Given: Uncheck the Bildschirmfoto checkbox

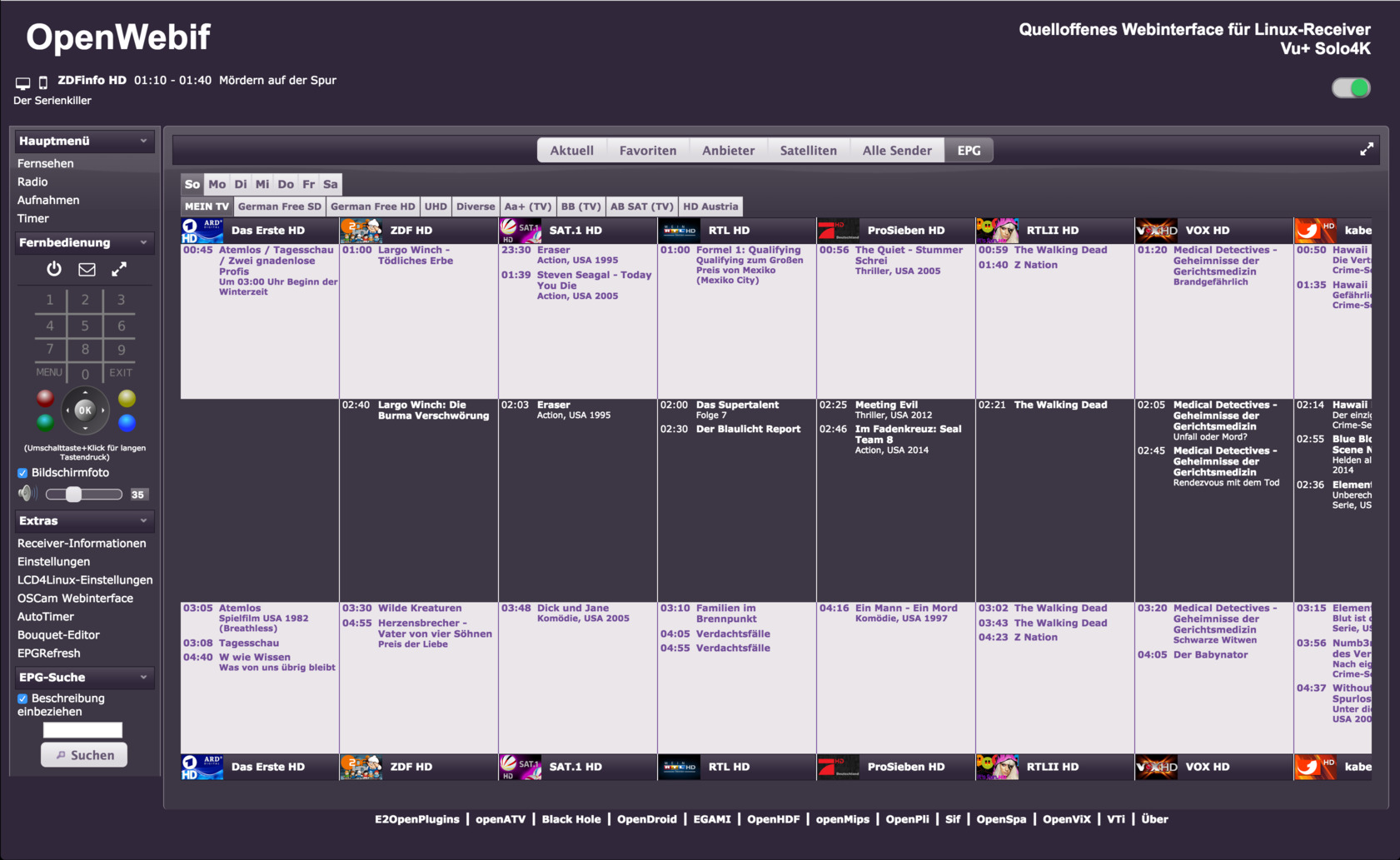Looking at the screenshot, I should [x=22, y=473].
